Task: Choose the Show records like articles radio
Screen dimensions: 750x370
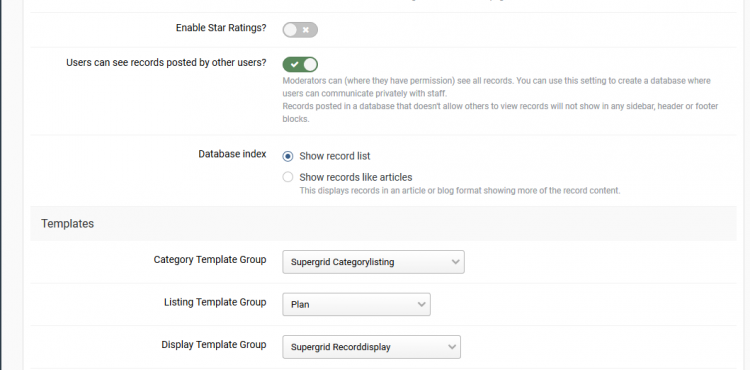Action: 287,177
